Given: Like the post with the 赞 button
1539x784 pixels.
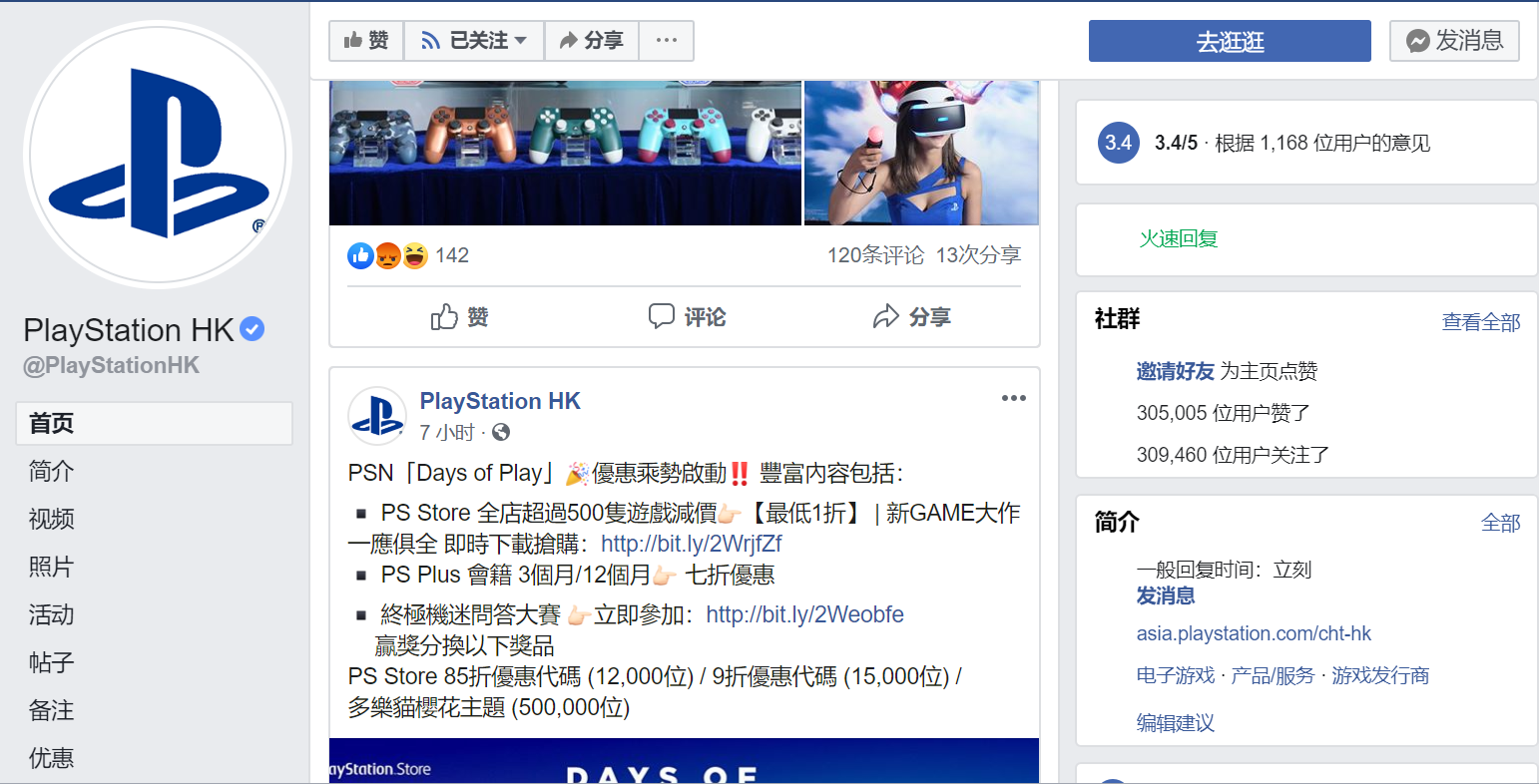Looking at the screenshot, I should point(459,317).
